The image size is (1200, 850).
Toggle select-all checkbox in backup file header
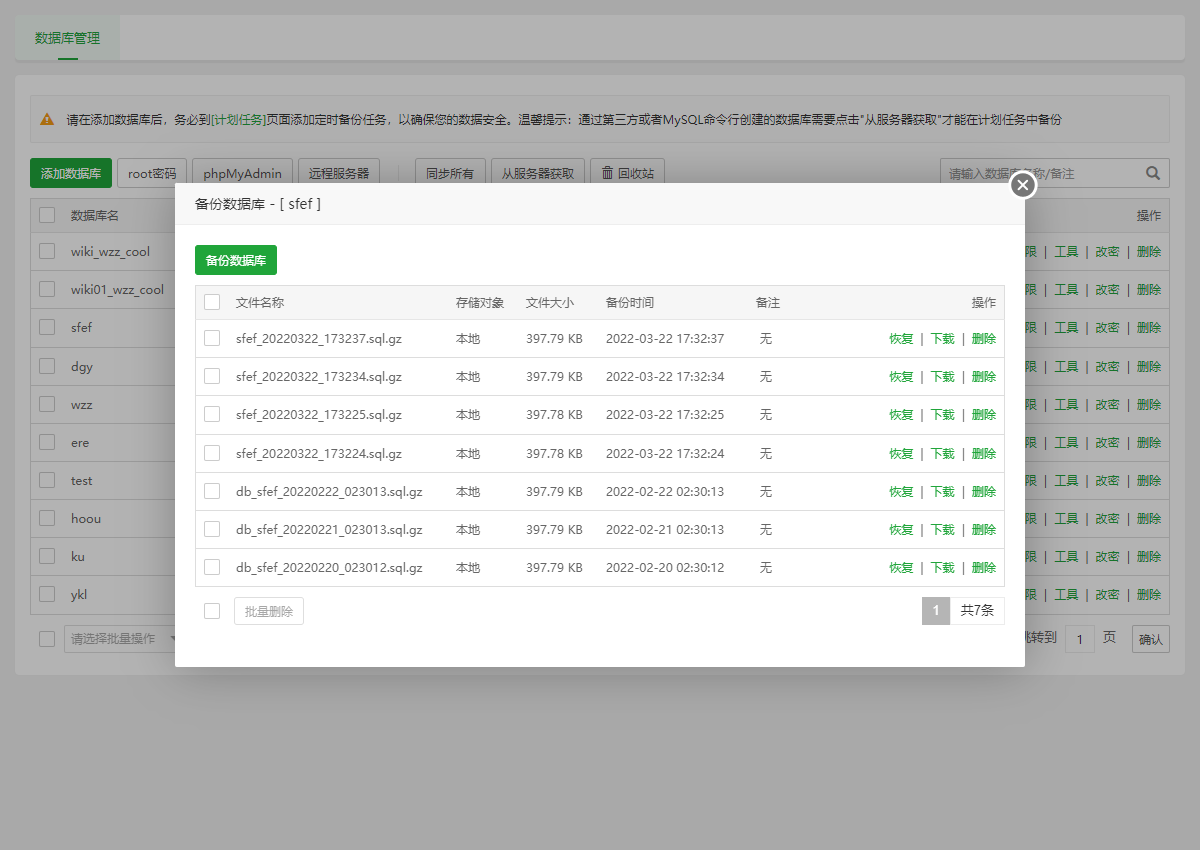pos(212,302)
